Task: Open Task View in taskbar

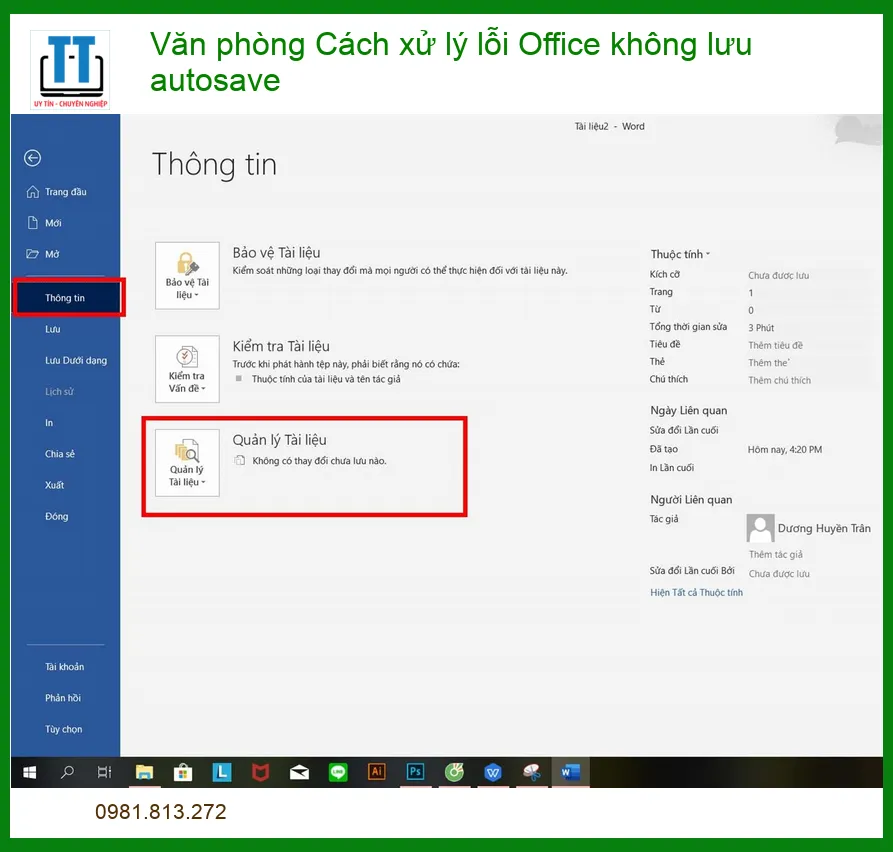Action: (x=105, y=772)
